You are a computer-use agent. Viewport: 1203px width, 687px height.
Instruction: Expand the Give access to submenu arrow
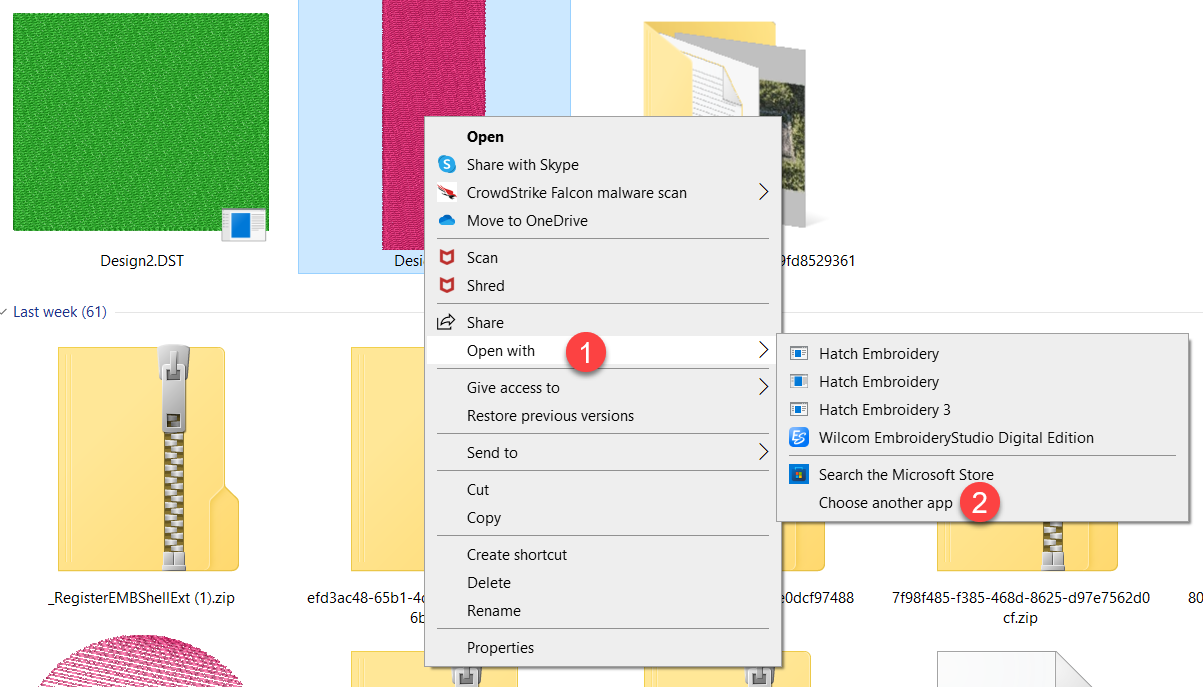coord(764,387)
